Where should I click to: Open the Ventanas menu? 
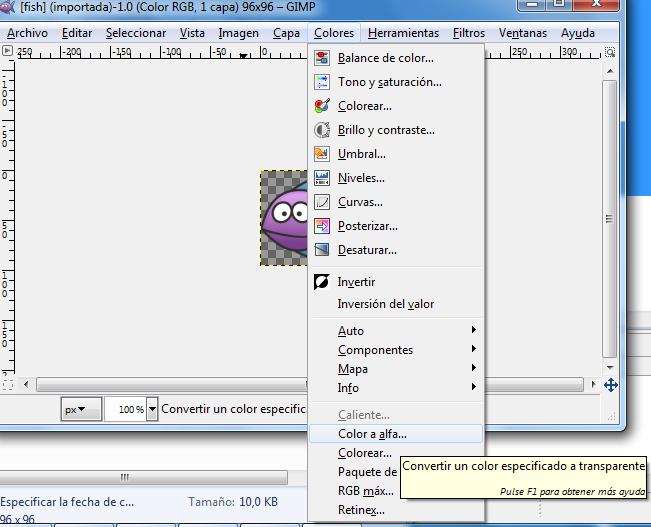[x=523, y=33]
